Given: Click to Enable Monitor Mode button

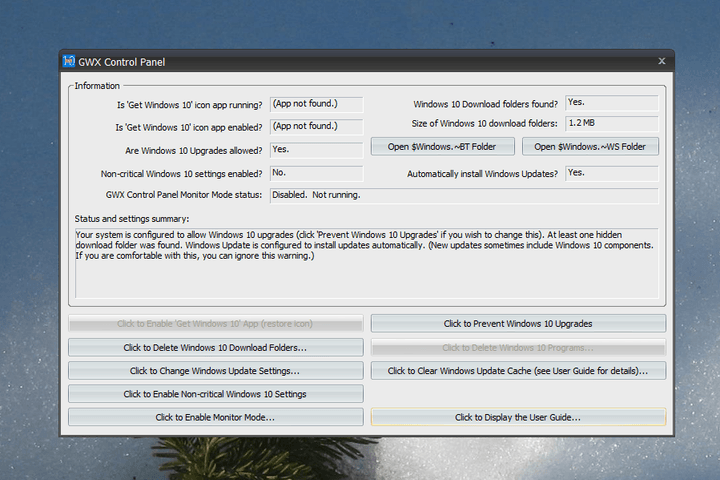Looking at the screenshot, I should click(215, 417).
